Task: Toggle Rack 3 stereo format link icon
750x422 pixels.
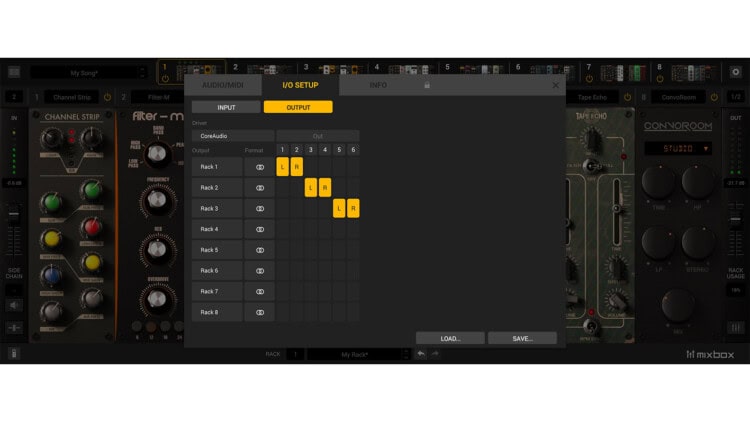Action: pyautogui.click(x=260, y=209)
